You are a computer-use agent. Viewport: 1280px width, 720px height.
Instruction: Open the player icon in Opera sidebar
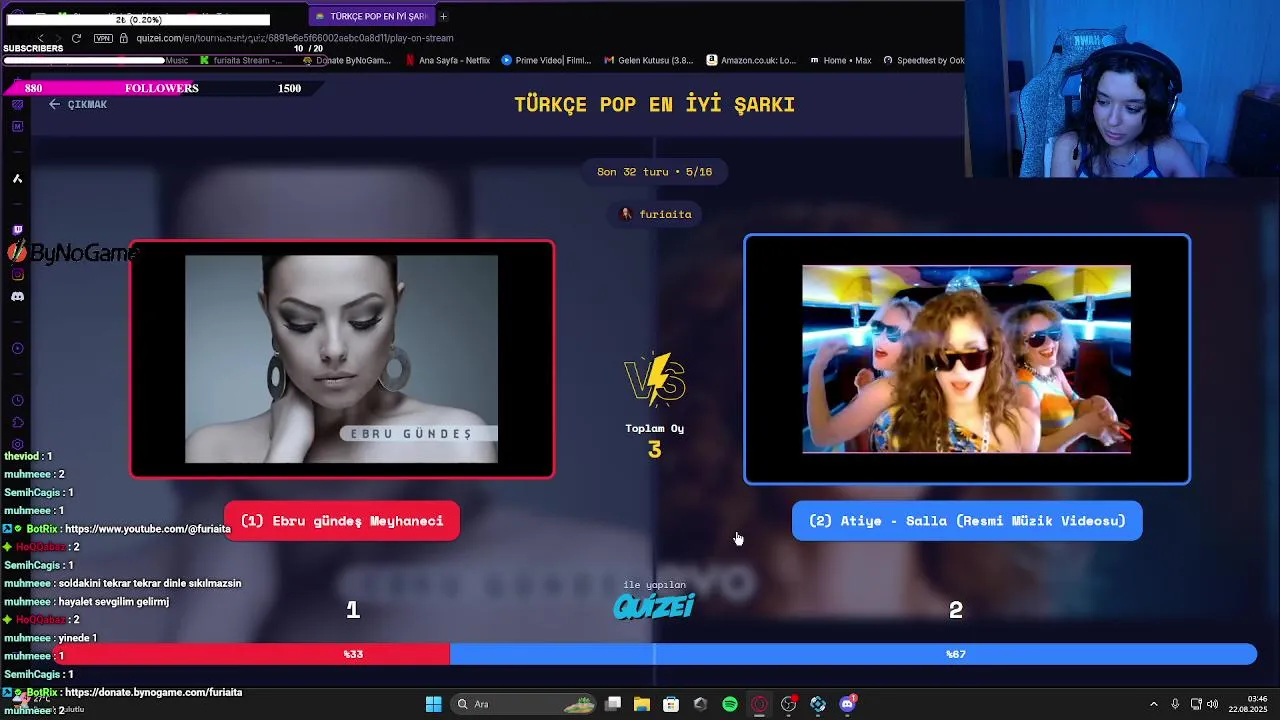click(17, 348)
